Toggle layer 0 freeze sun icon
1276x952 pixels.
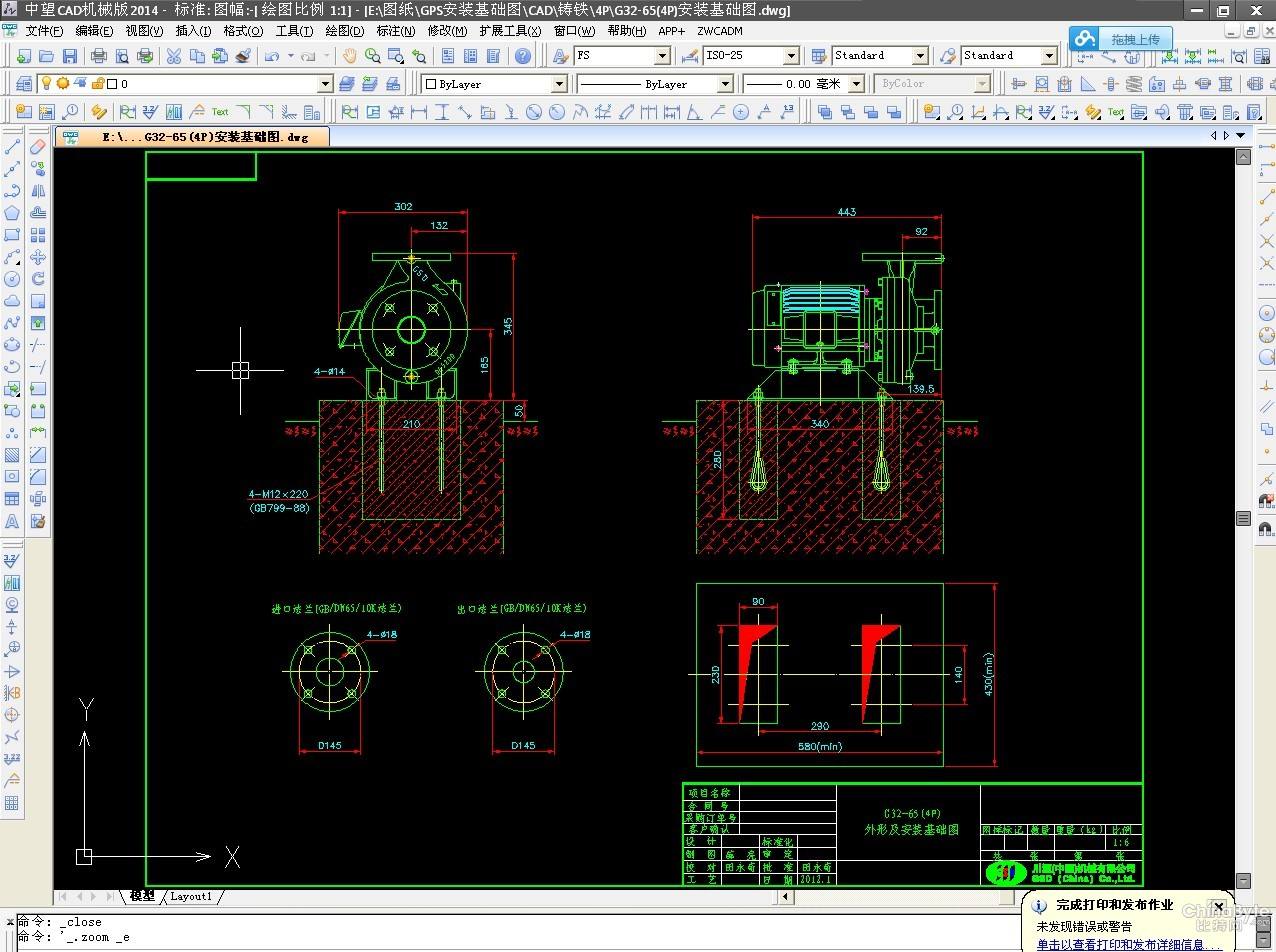tap(62, 84)
